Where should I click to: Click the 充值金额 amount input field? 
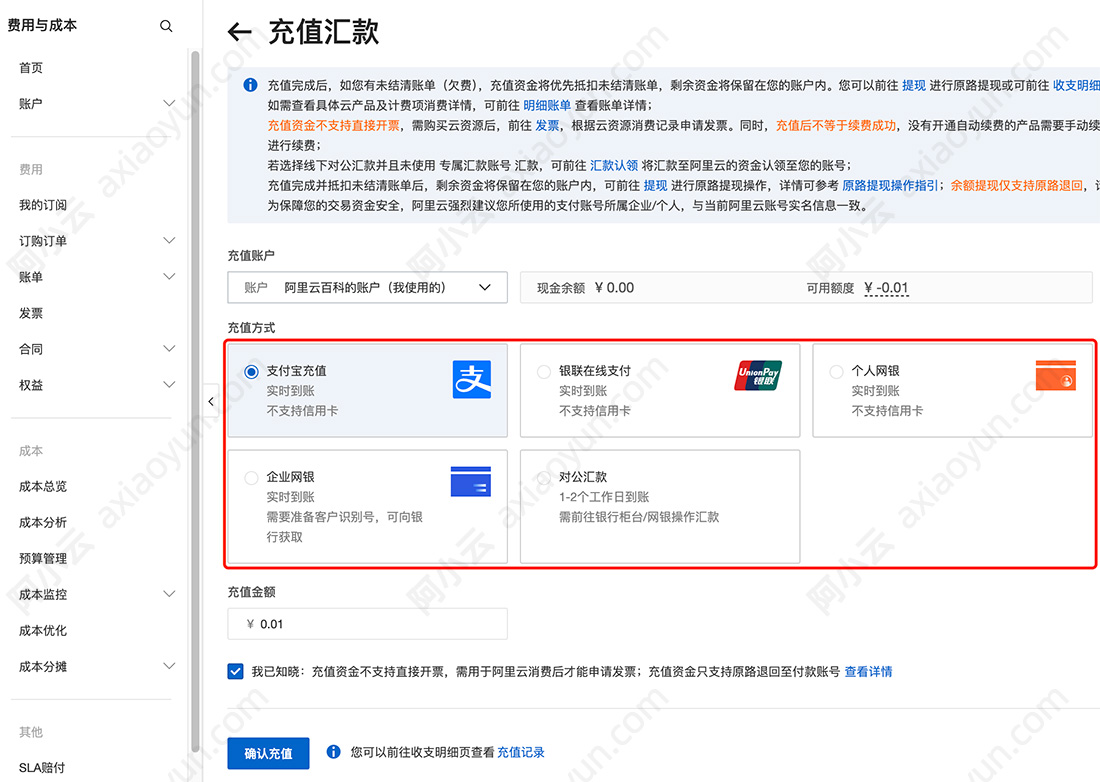pos(367,623)
